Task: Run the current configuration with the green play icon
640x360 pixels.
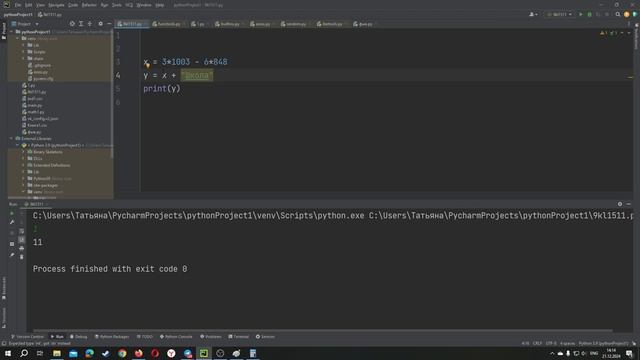Action: pyautogui.click(x=581, y=14)
